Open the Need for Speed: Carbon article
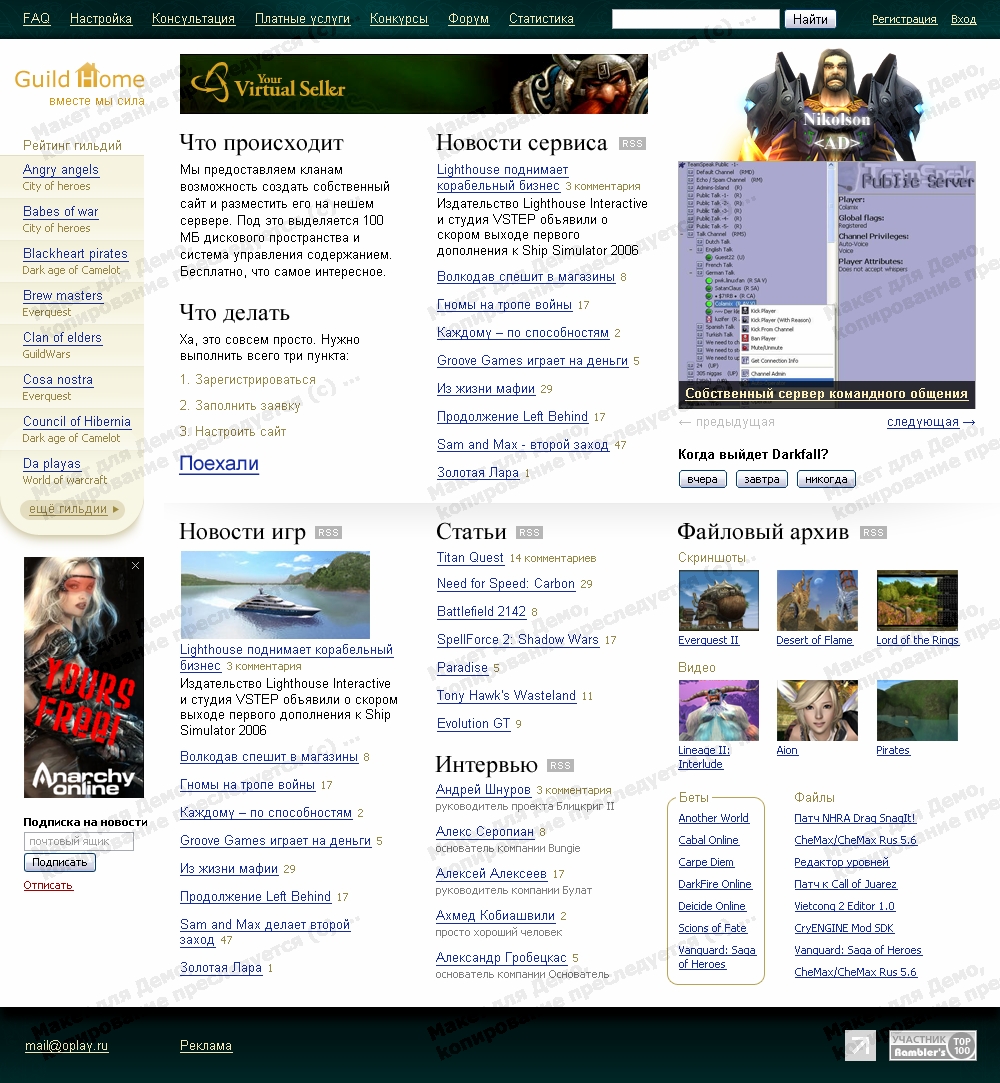 point(506,584)
